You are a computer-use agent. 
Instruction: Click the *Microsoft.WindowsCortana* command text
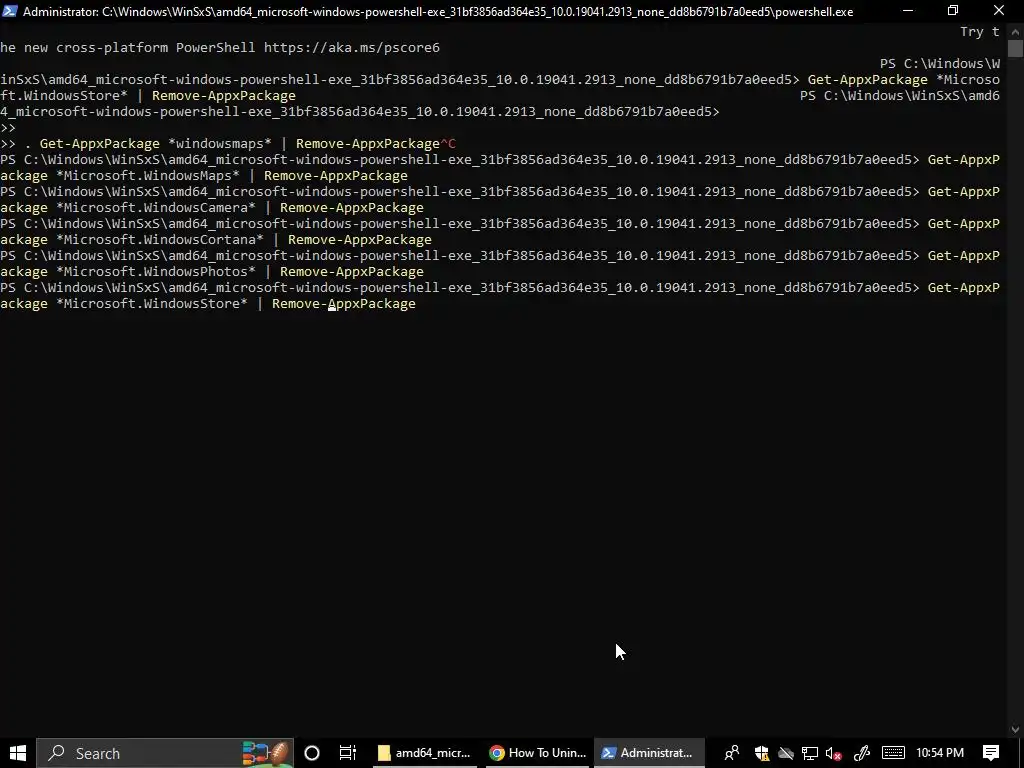click(x=160, y=240)
